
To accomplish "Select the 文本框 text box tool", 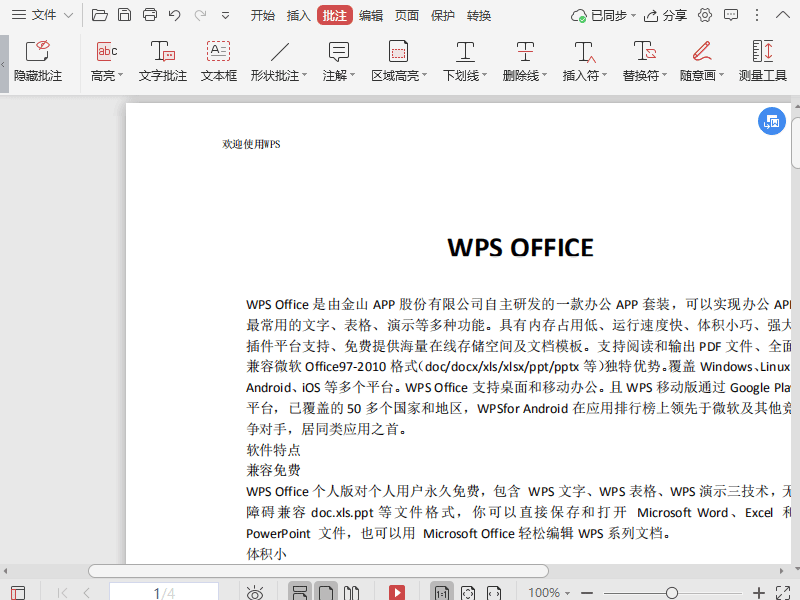I will coord(218,62).
